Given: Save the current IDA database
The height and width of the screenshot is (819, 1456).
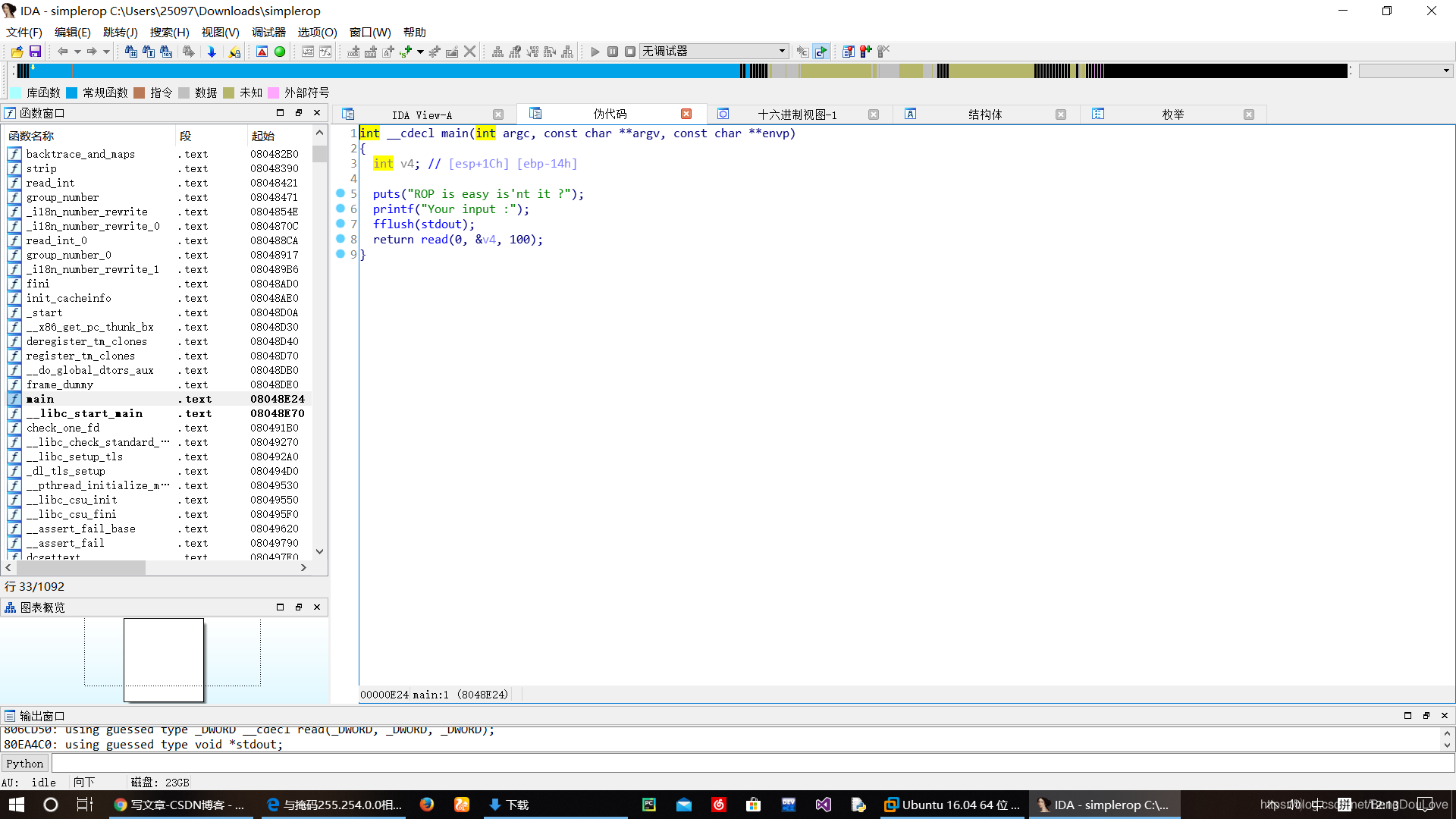Looking at the screenshot, I should (35, 51).
